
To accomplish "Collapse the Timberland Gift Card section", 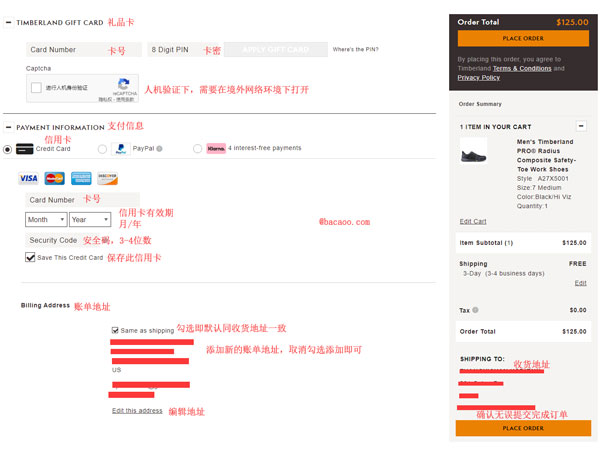I will 8,21.
